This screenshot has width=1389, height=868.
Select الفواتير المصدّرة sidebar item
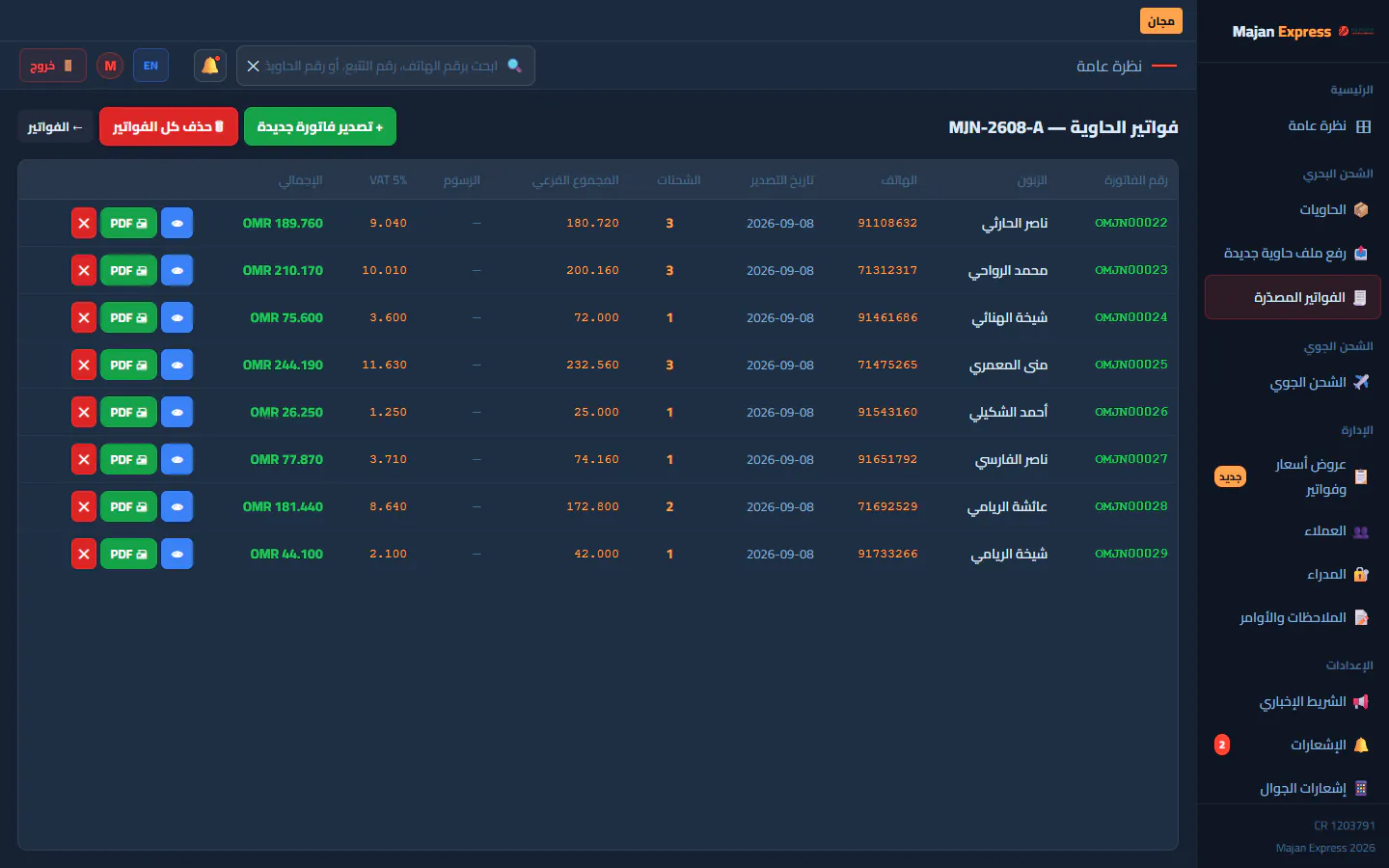(1293, 297)
